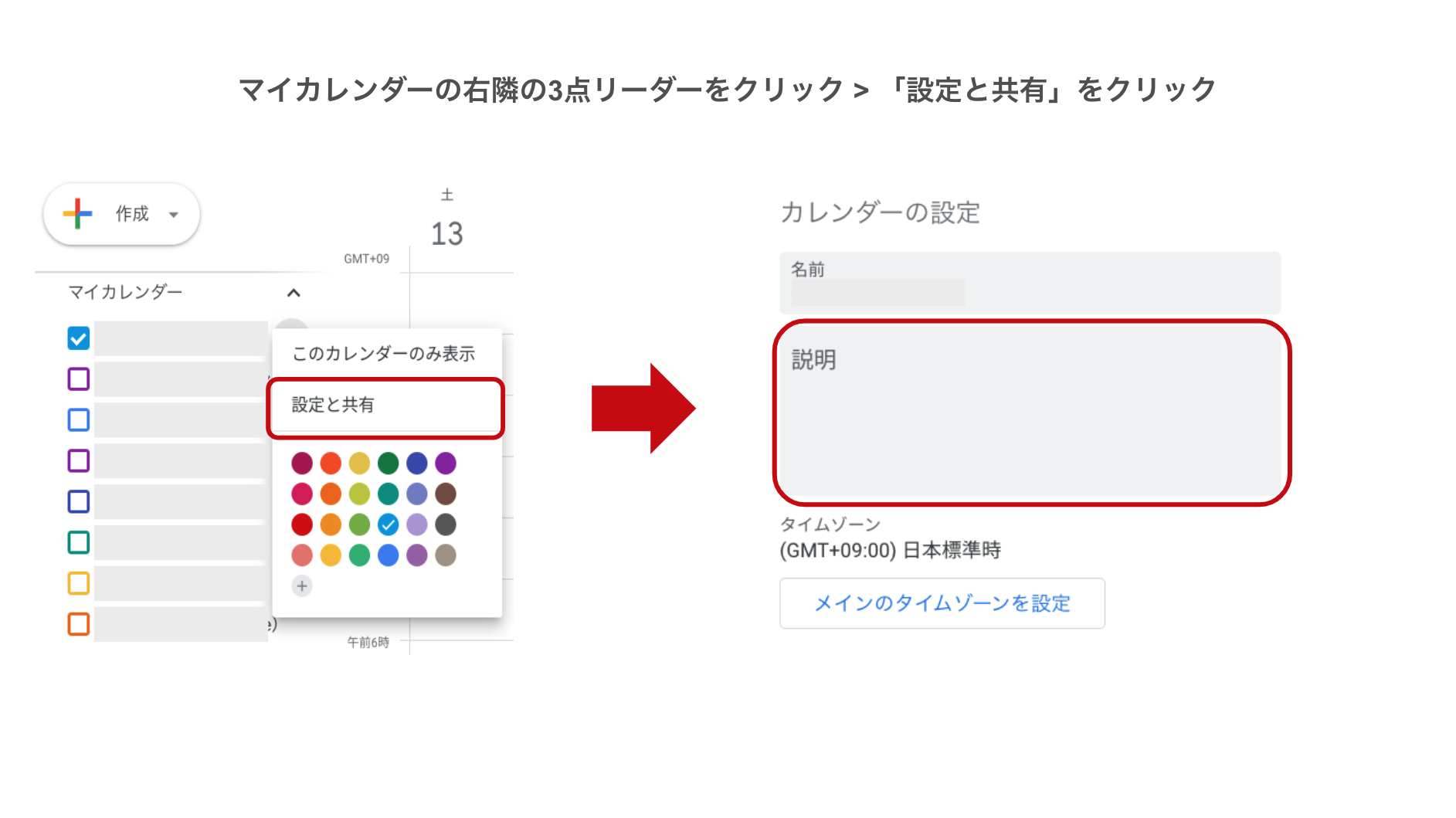
Task: Check the yellow calendar checkbox
Action: [x=79, y=583]
